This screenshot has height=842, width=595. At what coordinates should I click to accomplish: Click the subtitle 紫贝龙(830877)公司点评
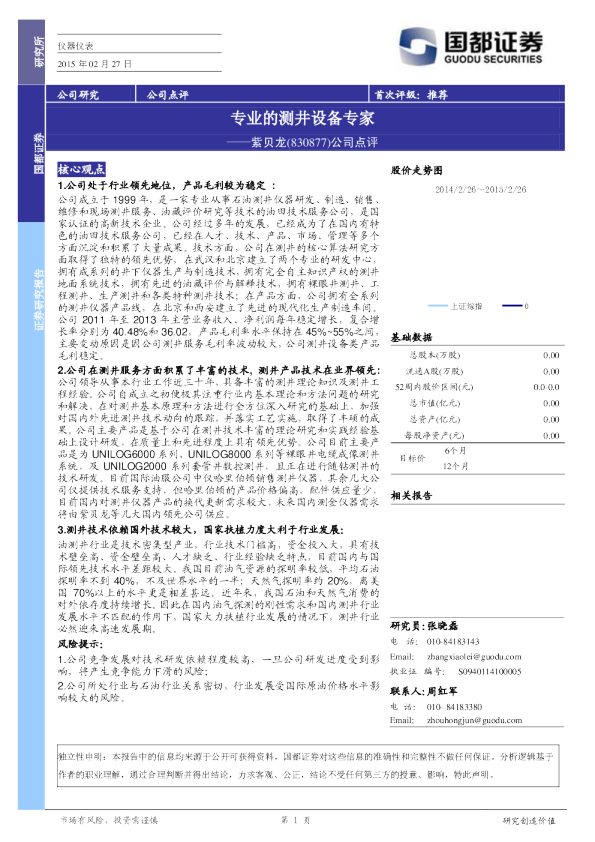coord(315,142)
